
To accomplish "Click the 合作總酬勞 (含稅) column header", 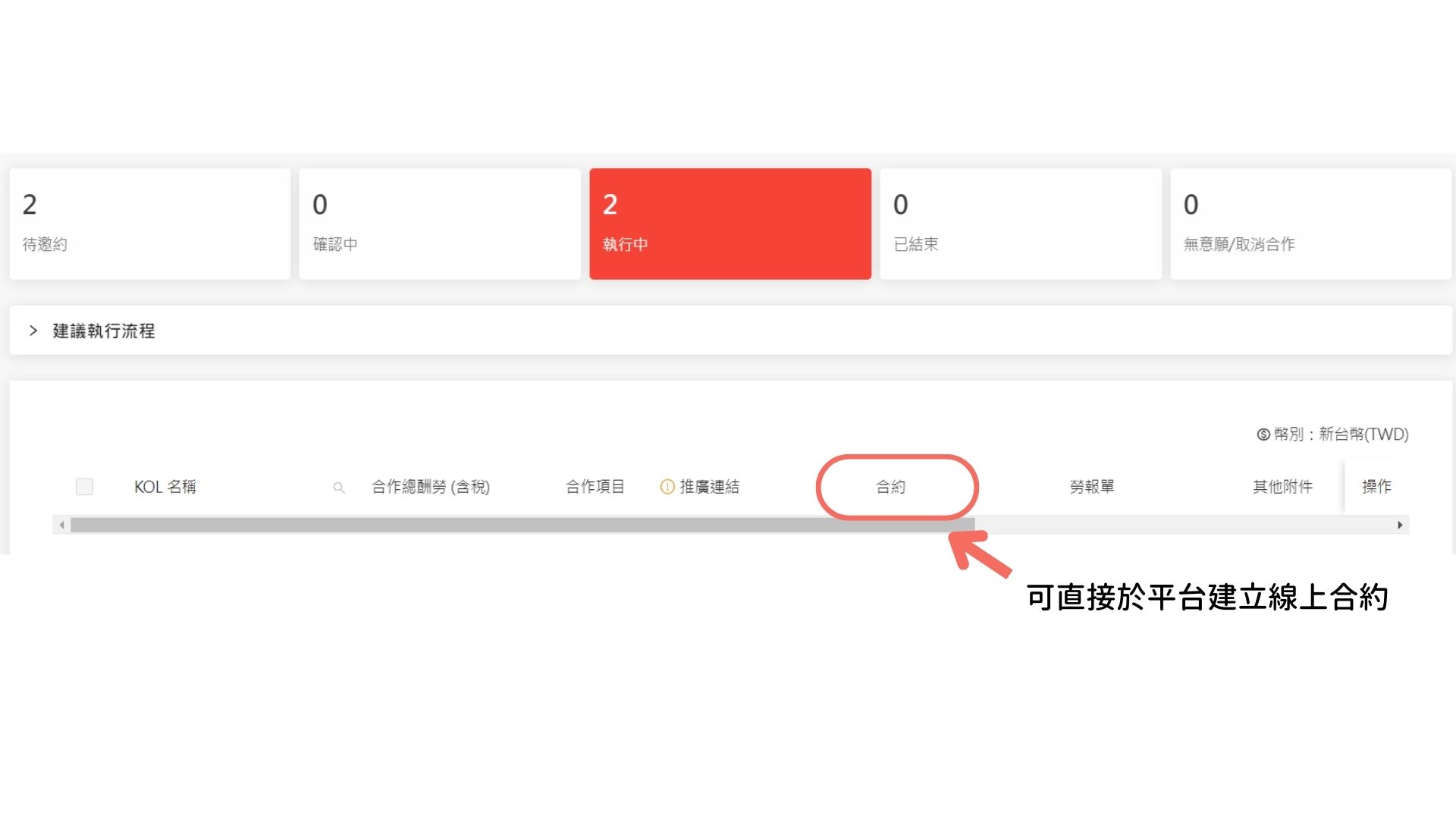I will click(431, 487).
